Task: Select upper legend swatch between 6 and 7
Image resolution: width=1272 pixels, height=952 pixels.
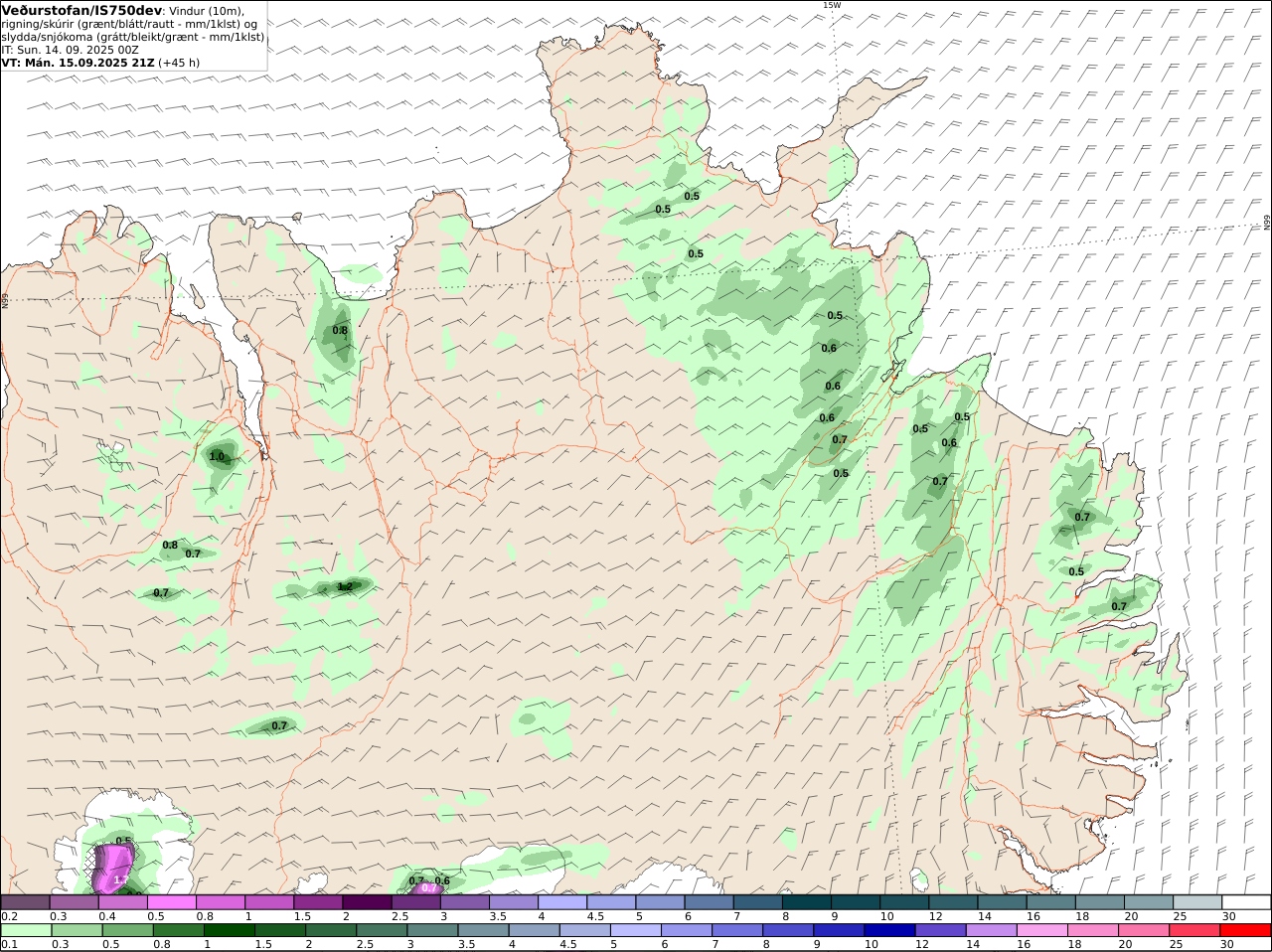Action: pos(709,902)
